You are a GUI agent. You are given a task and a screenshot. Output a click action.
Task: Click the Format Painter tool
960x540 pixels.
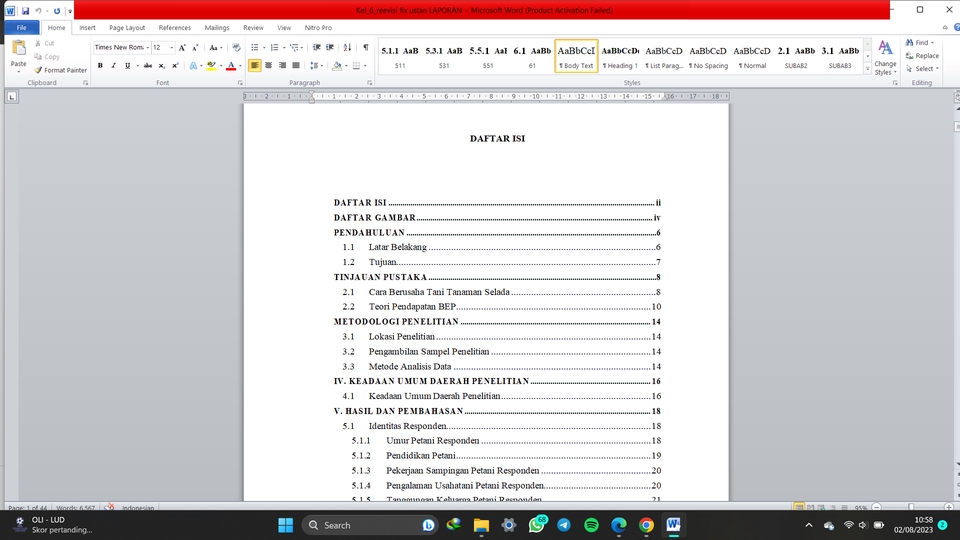[x=61, y=70]
